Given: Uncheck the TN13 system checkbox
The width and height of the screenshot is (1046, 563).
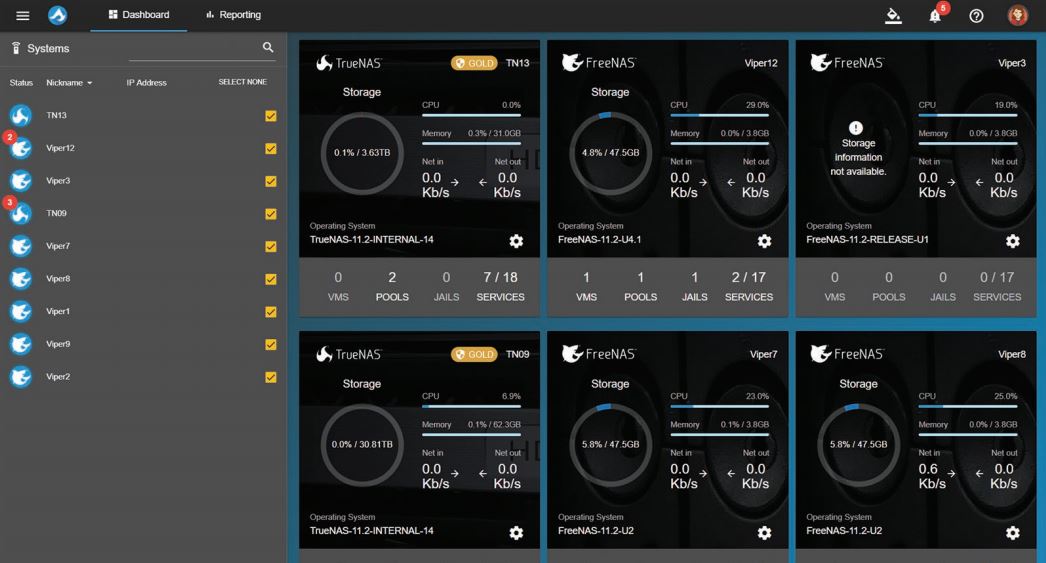Looking at the screenshot, I should pos(271,116).
